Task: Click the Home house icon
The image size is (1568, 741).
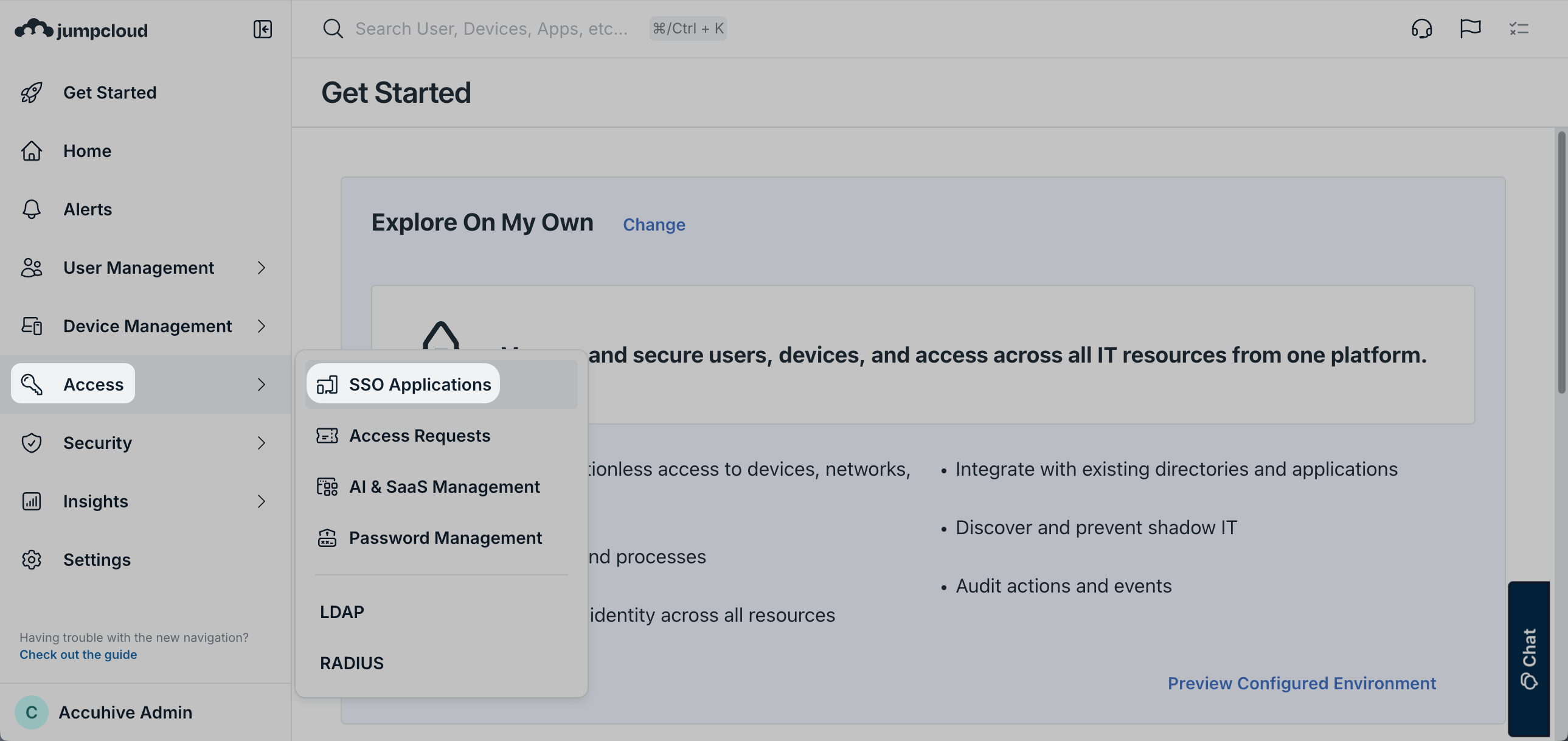Action: click(32, 151)
